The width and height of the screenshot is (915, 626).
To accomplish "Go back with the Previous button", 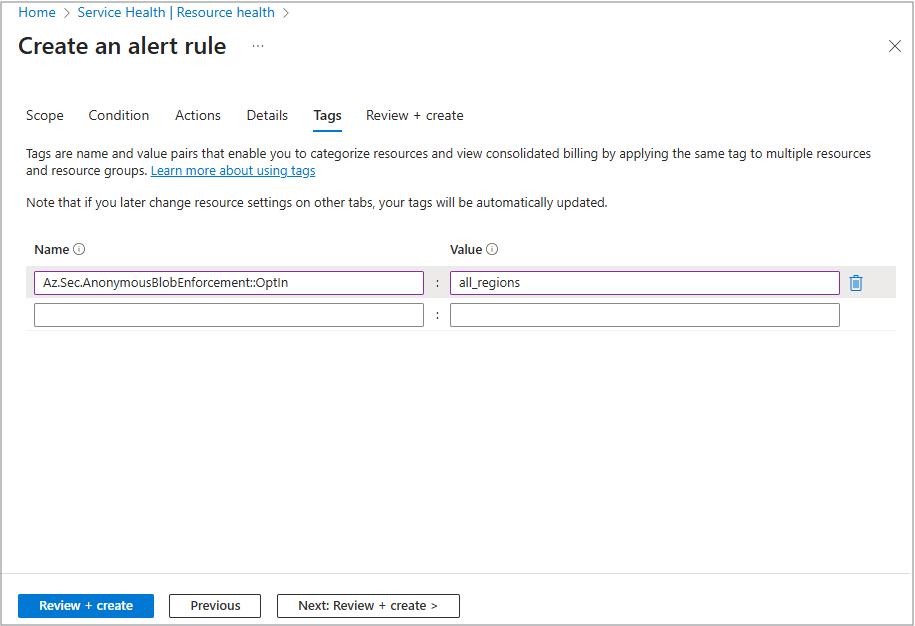I will (x=215, y=606).
